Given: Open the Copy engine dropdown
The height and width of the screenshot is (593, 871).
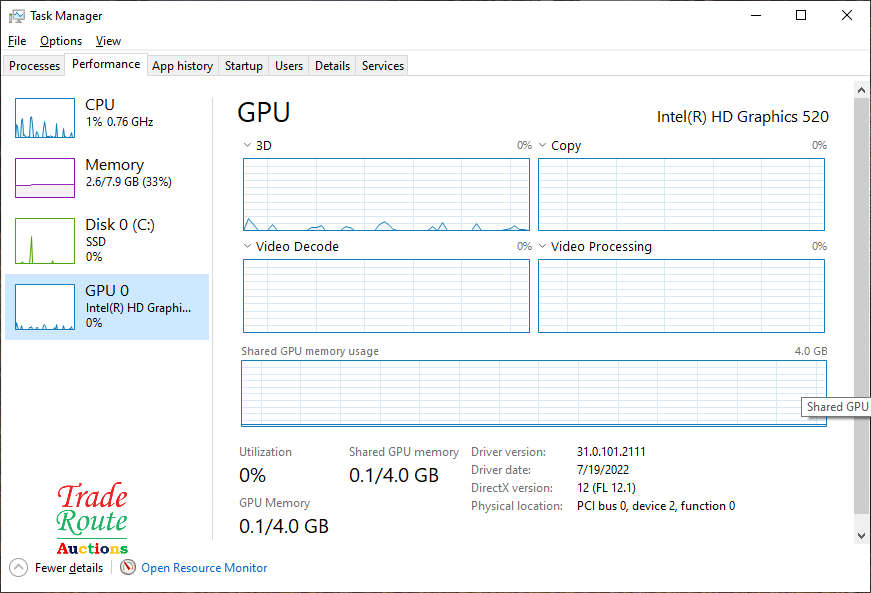Looking at the screenshot, I should pyautogui.click(x=544, y=146).
